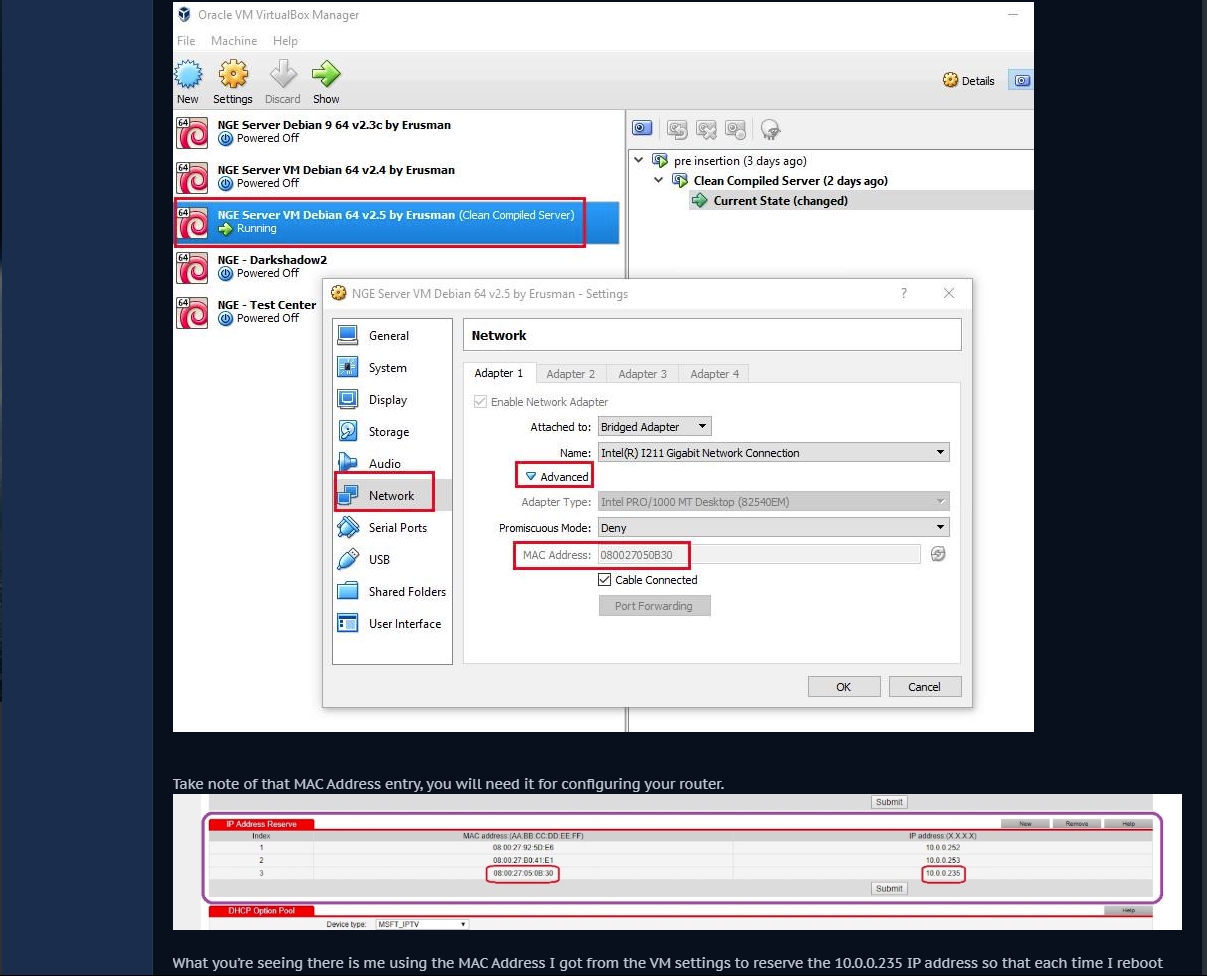
Task: Click the green Show arrow toolbar icon
Action: point(326,81)
